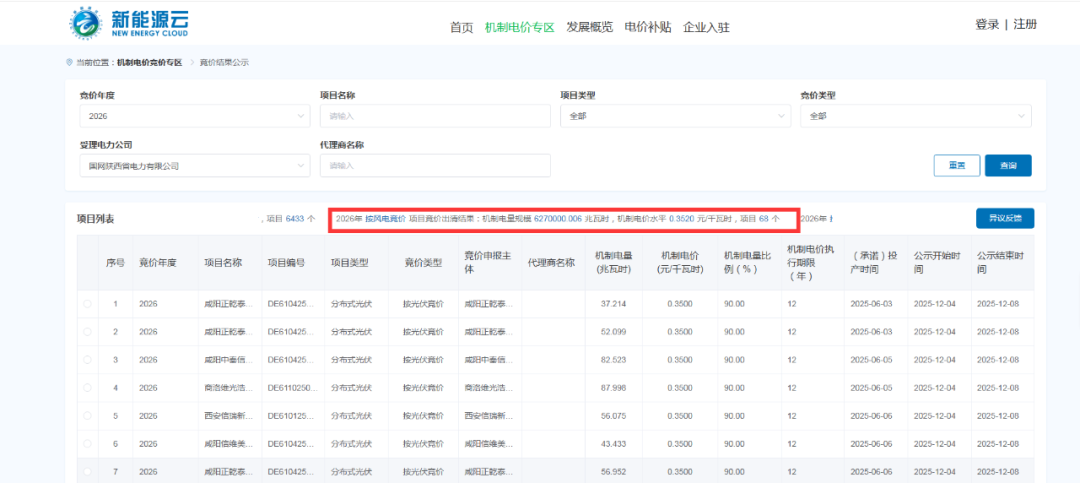1080x483 pixels.
Task: Click the 重置 reset button
Action: [956, 165]
